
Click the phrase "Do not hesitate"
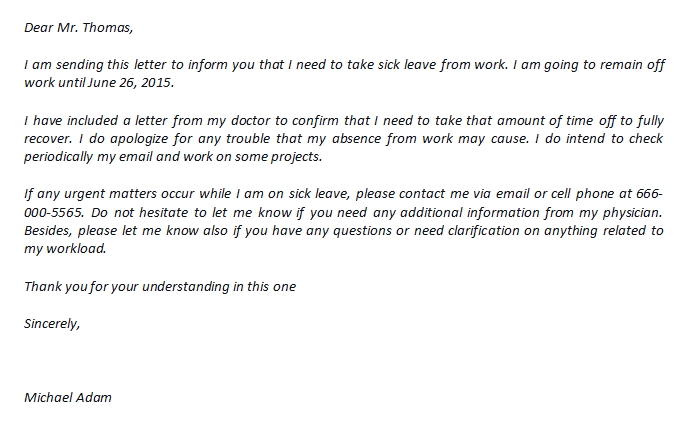147,212
